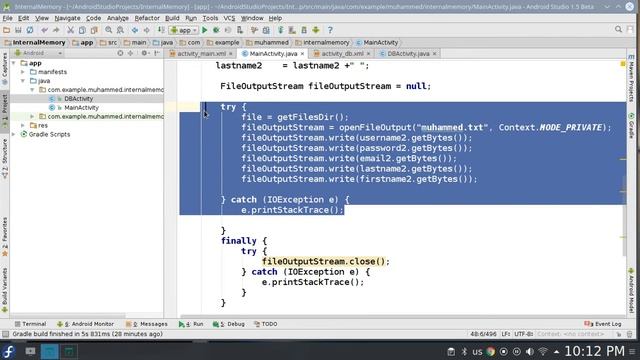Open the Messages tool window

point(147,324)
